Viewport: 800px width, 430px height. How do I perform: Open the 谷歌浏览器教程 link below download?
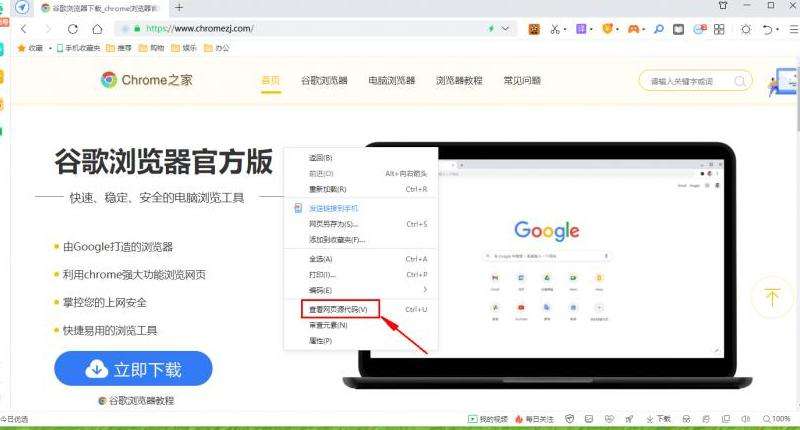(x=136, y=401)
